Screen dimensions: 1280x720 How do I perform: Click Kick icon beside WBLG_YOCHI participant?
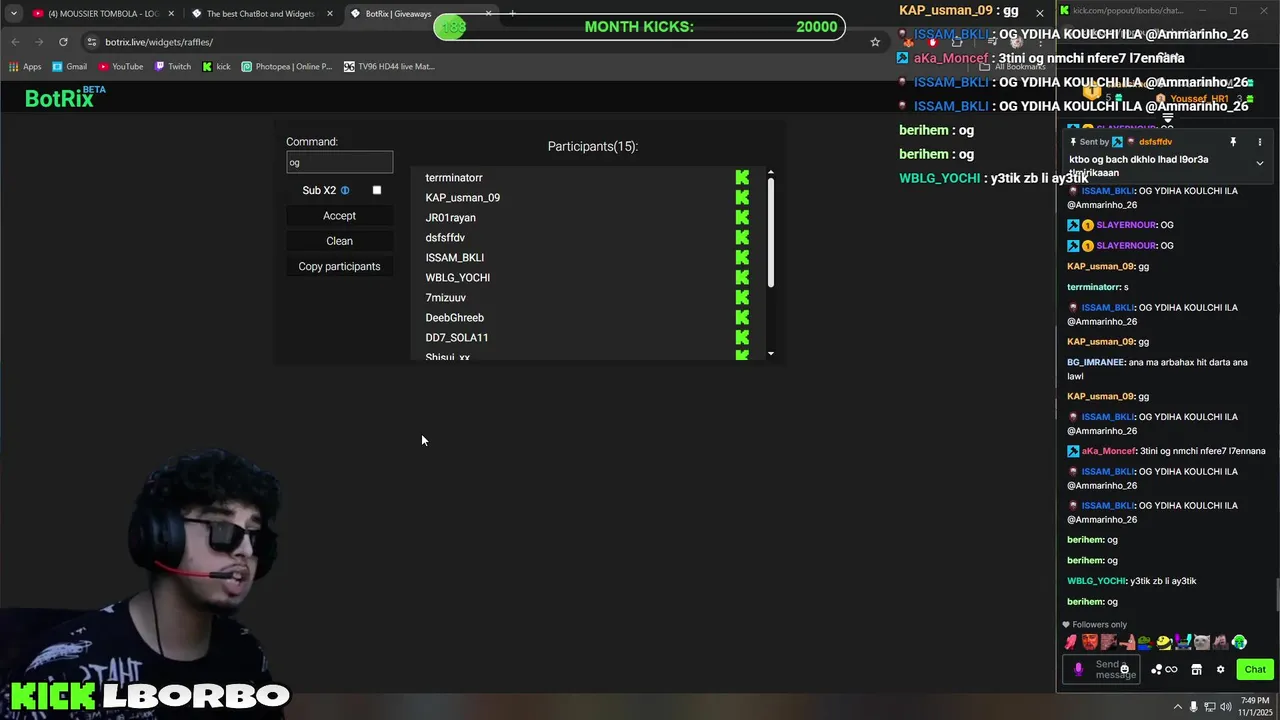click(x=742, y=277)
